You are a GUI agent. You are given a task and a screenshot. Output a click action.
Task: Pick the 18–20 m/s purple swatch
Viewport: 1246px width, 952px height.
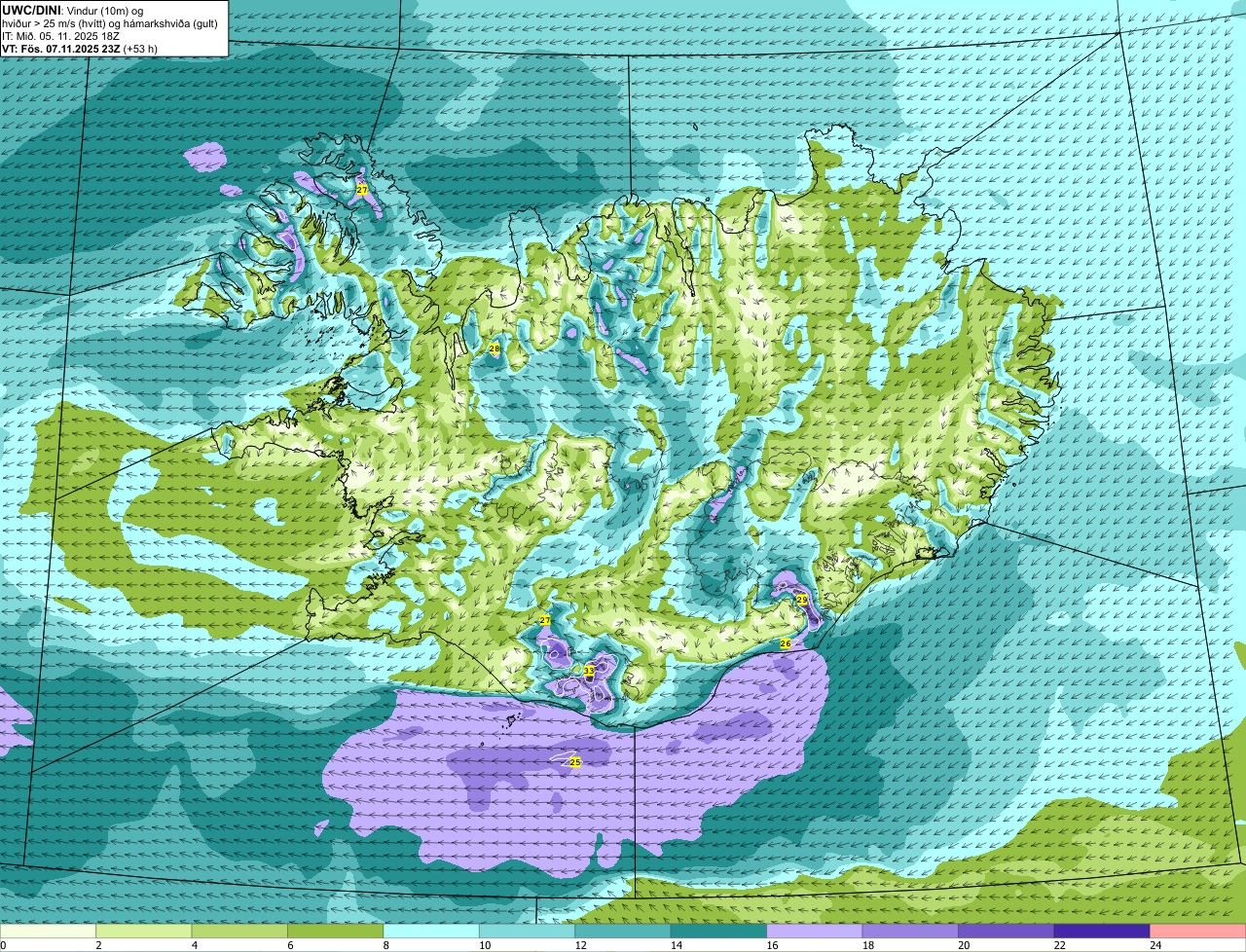click(911, 932)
